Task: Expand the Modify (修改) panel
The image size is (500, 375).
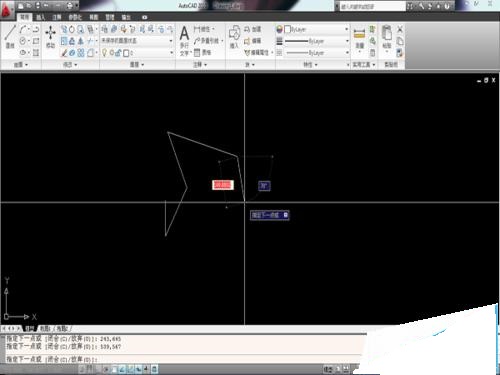Action: pyautogui.click(x=70, y=64)
